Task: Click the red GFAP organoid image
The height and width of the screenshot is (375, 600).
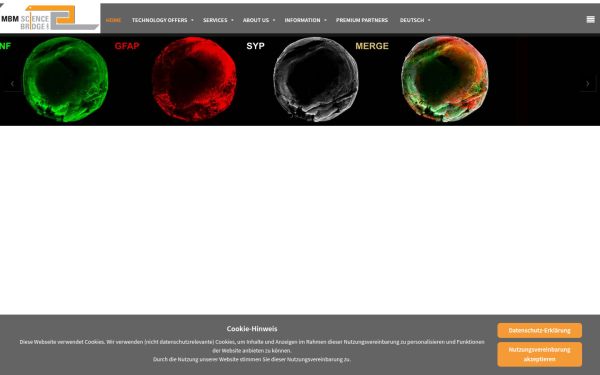Action: [x=194, y=79]
